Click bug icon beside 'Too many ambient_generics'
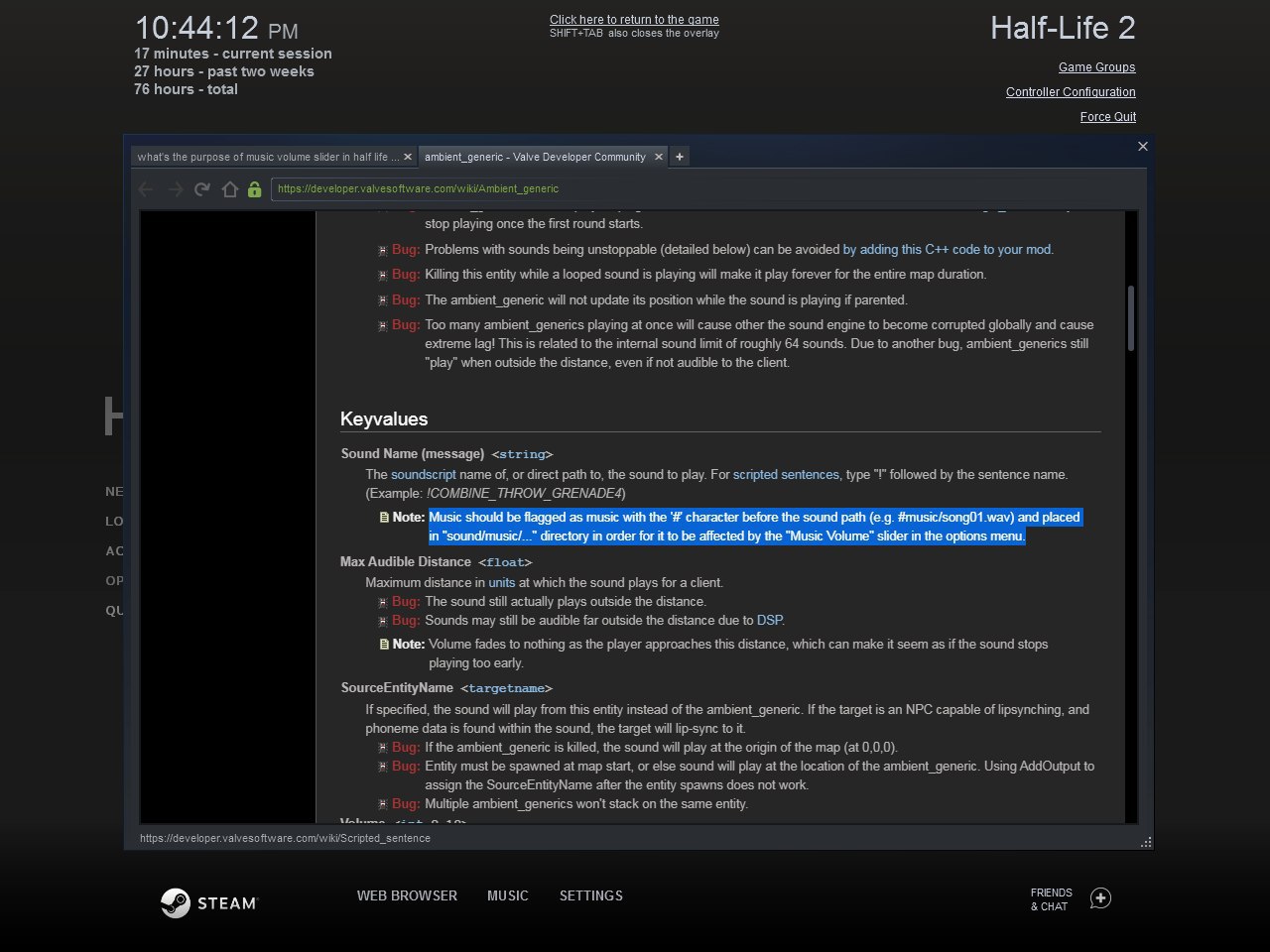1270x952 pixels. [x=383, y=325]
